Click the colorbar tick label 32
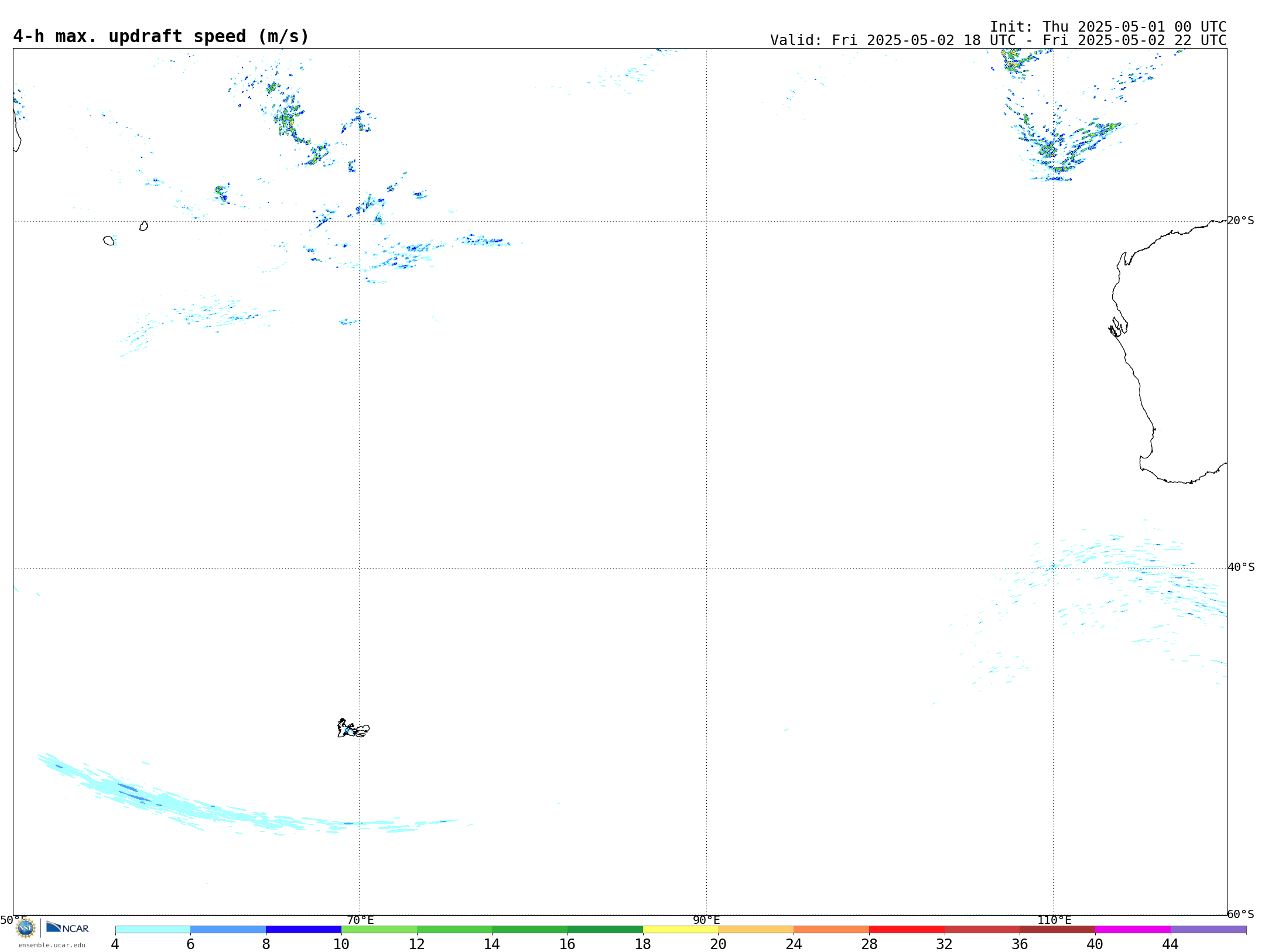The height and width of the screenshot is (952, 1265). [x=945, y=944]
